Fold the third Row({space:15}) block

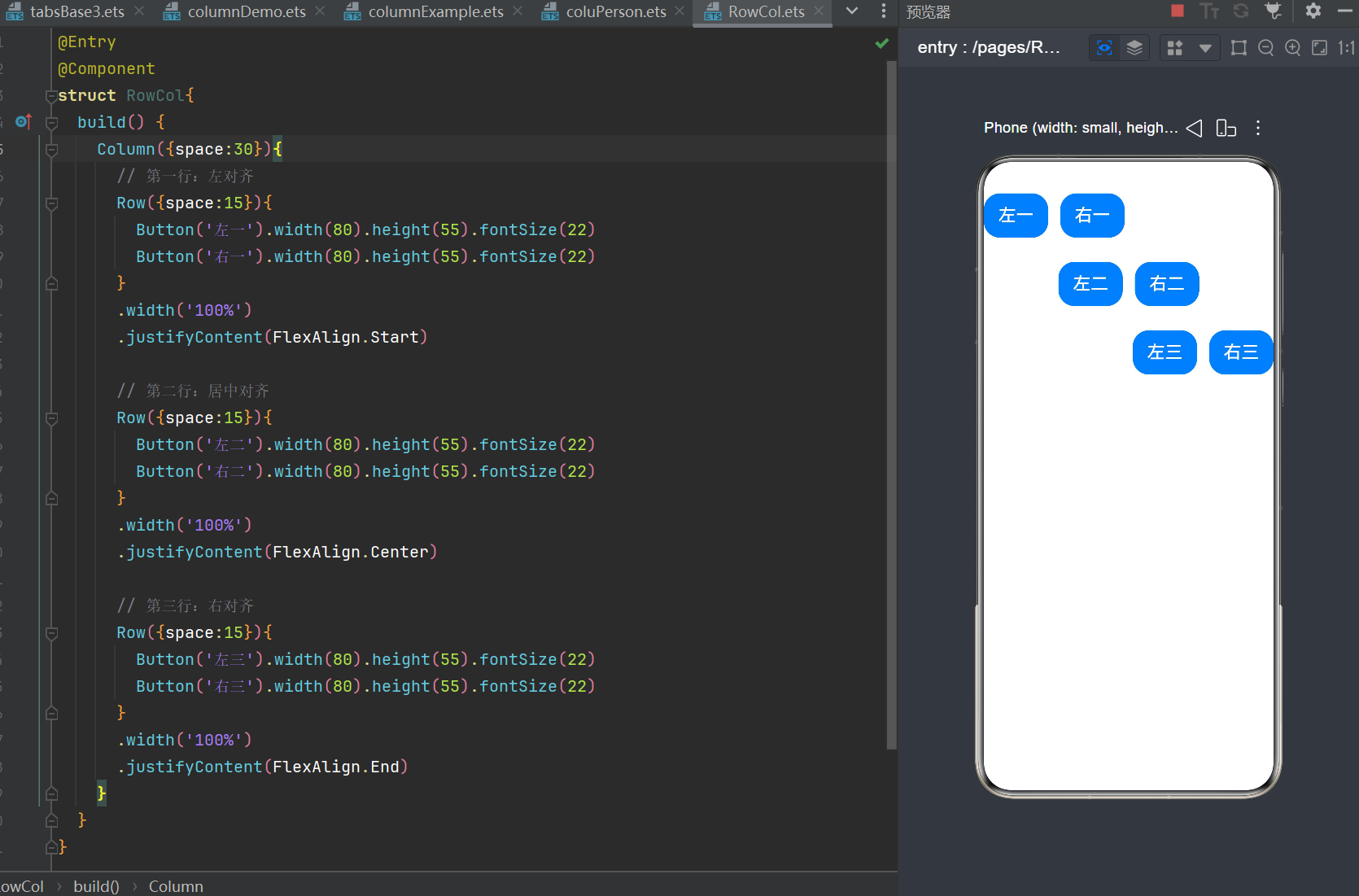[51, 633]
